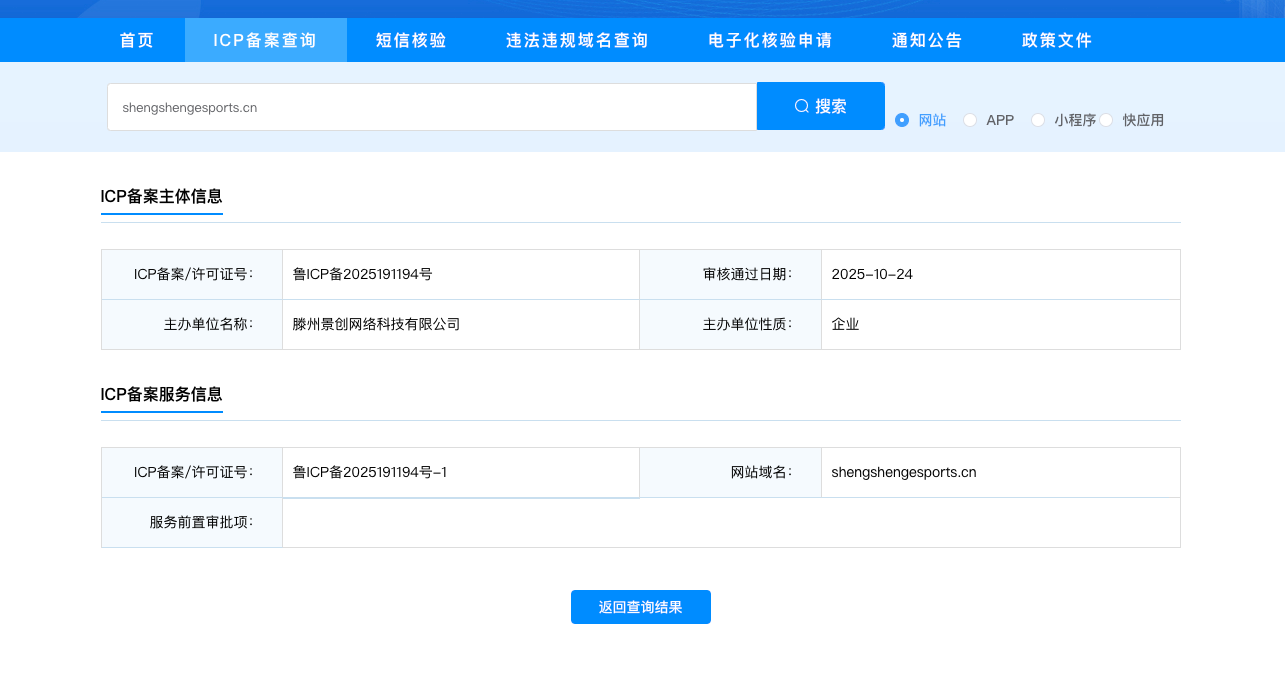
Task: Open the 首页 navigation tab
Action: tap(137, 40)
